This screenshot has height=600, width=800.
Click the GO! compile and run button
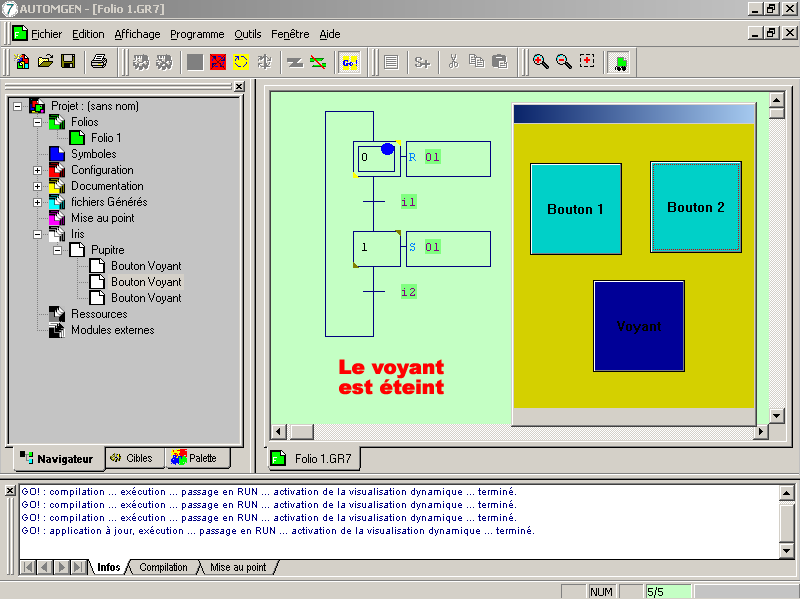click(349, 62)
